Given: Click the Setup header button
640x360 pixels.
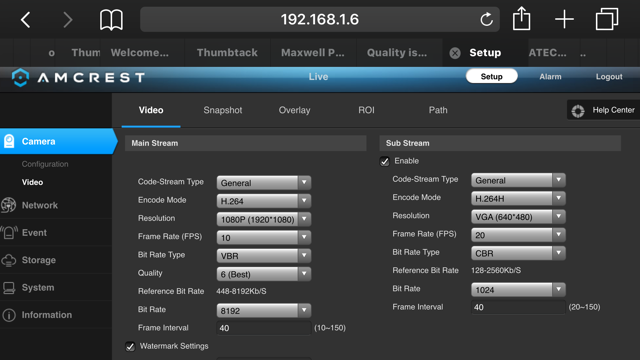Looking at the screenshot, I should [x=491, y=76].
